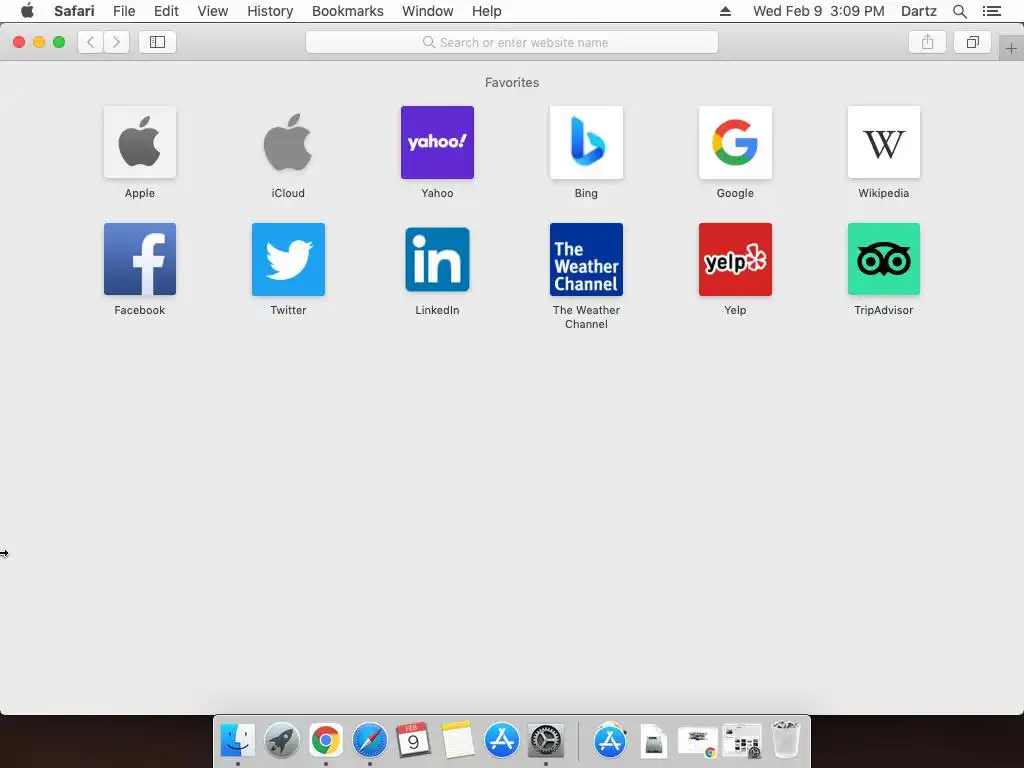Show the tab overview button
The height and width of the screenshot is (768, 1024).
click(972, 42)
